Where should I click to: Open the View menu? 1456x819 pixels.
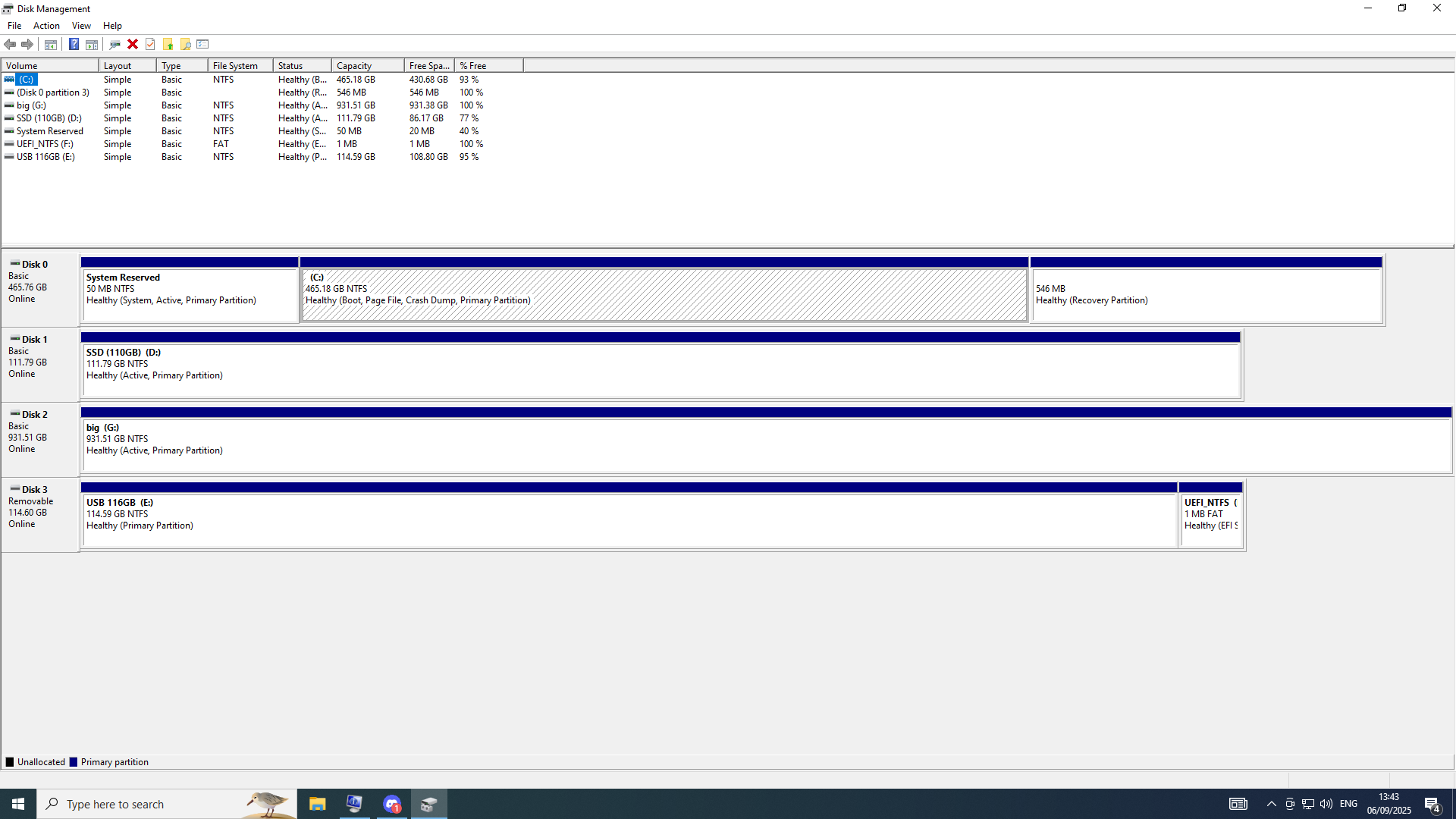[81, 26]
